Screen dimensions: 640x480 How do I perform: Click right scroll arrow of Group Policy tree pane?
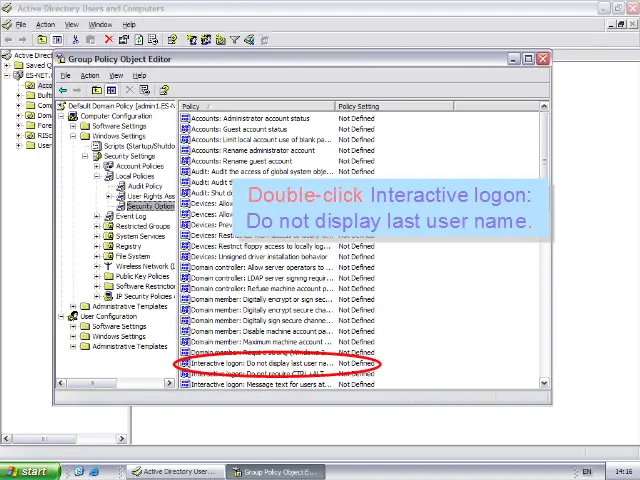click(x=169, y=383)
